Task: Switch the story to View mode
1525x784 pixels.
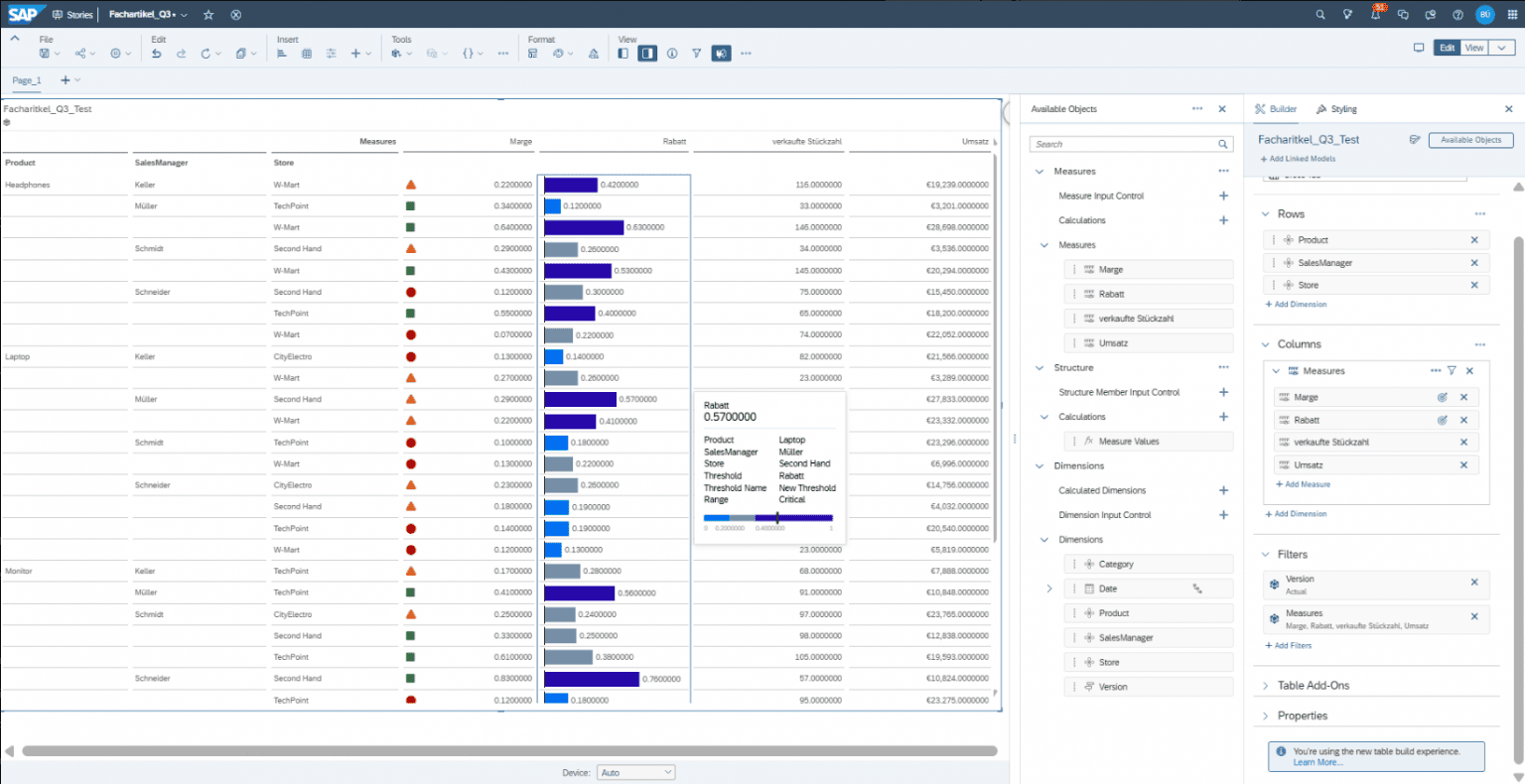Action: coord(1472,47)
